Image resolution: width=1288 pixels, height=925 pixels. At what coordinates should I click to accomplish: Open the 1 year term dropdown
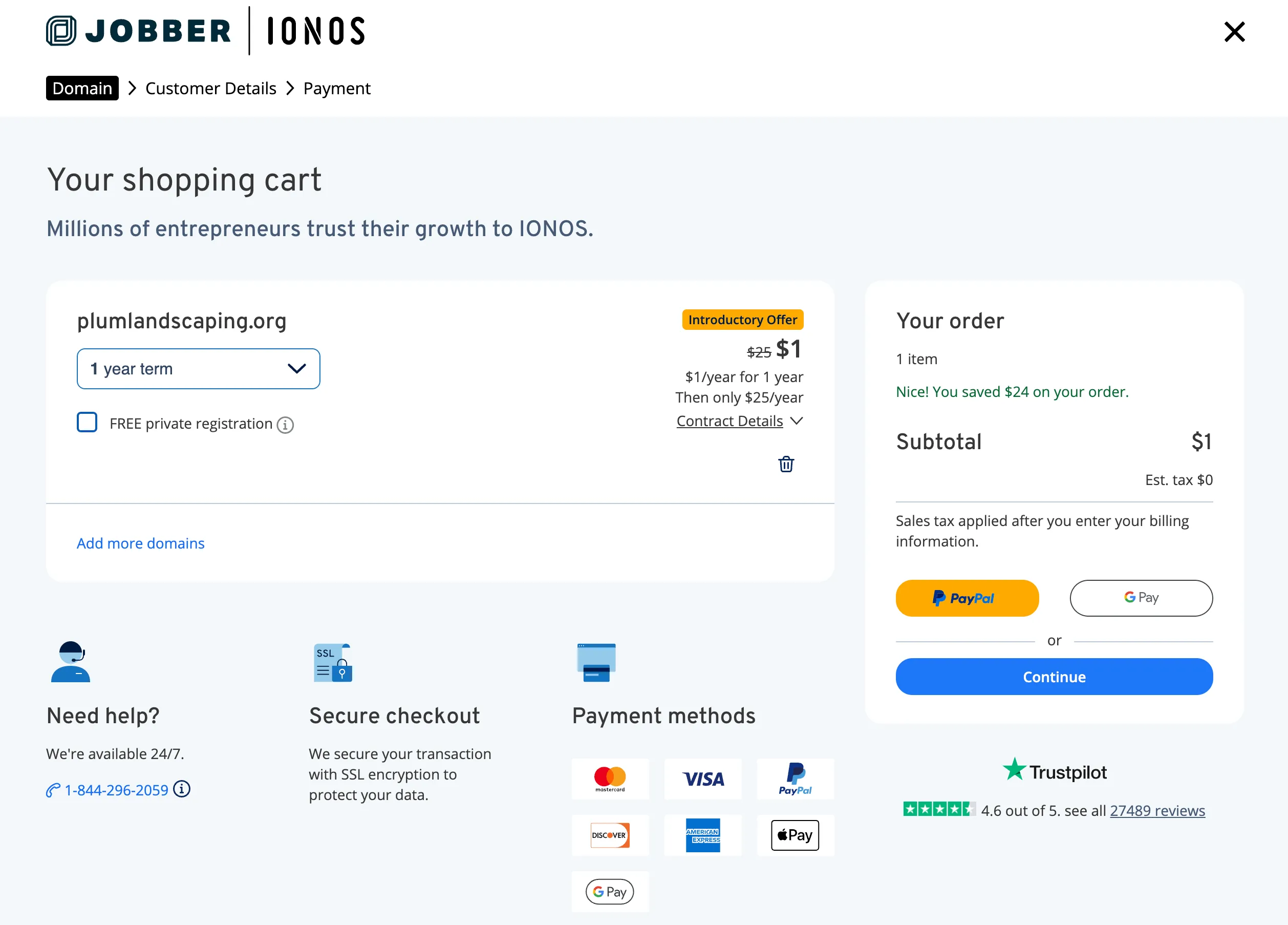(x=198, y=369)
